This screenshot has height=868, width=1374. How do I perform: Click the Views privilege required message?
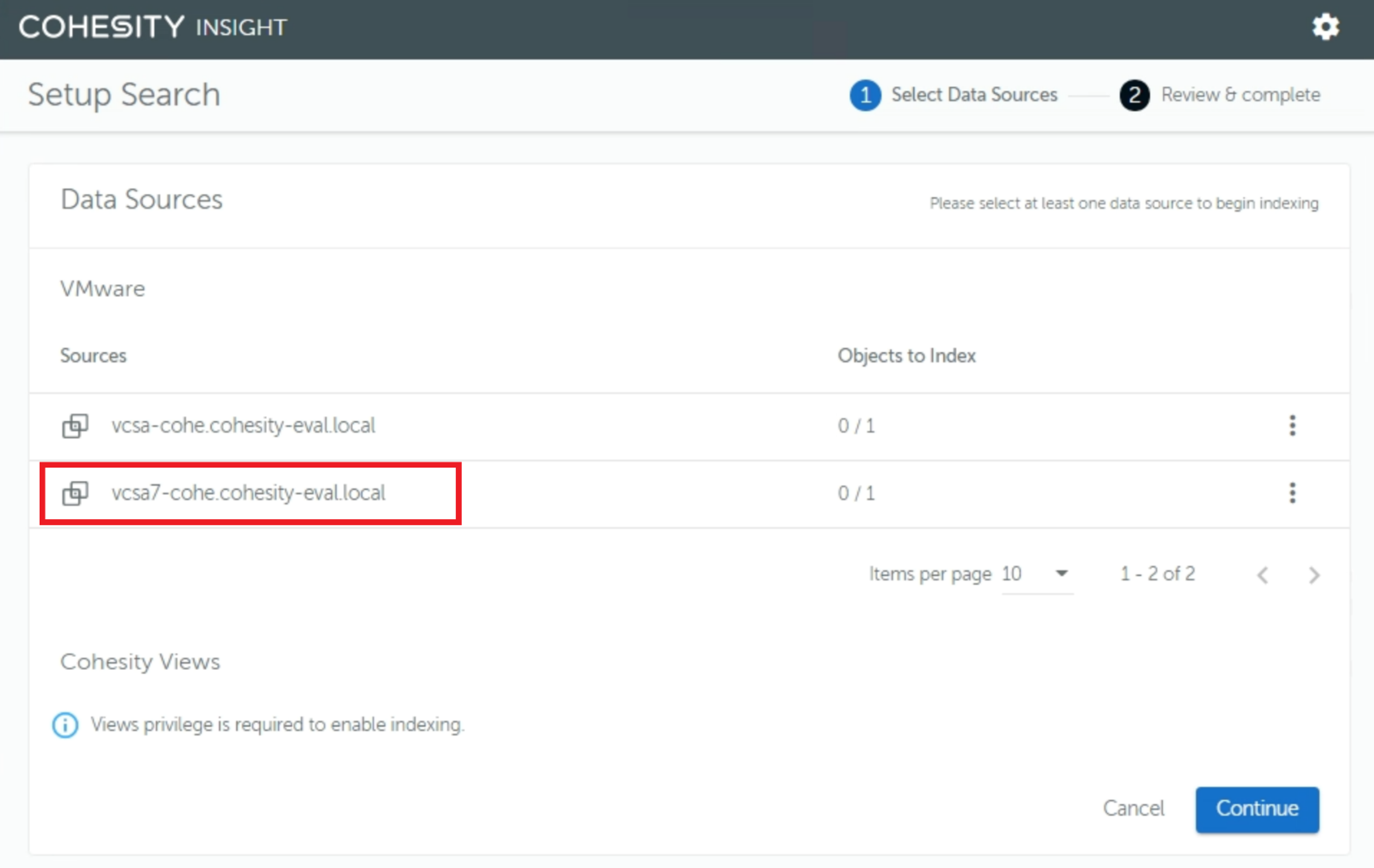(277, 725)
